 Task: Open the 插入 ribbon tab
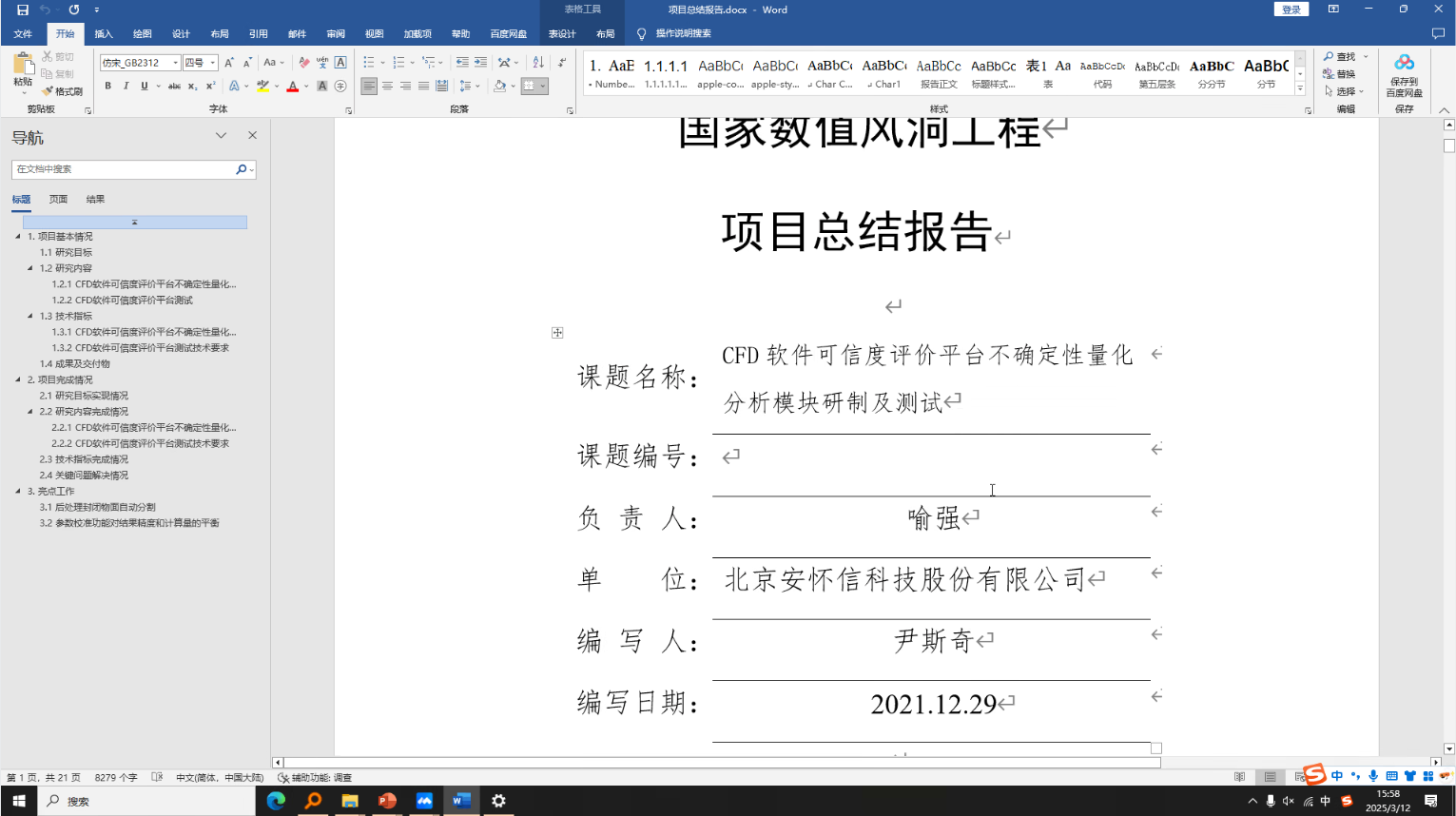104,34
